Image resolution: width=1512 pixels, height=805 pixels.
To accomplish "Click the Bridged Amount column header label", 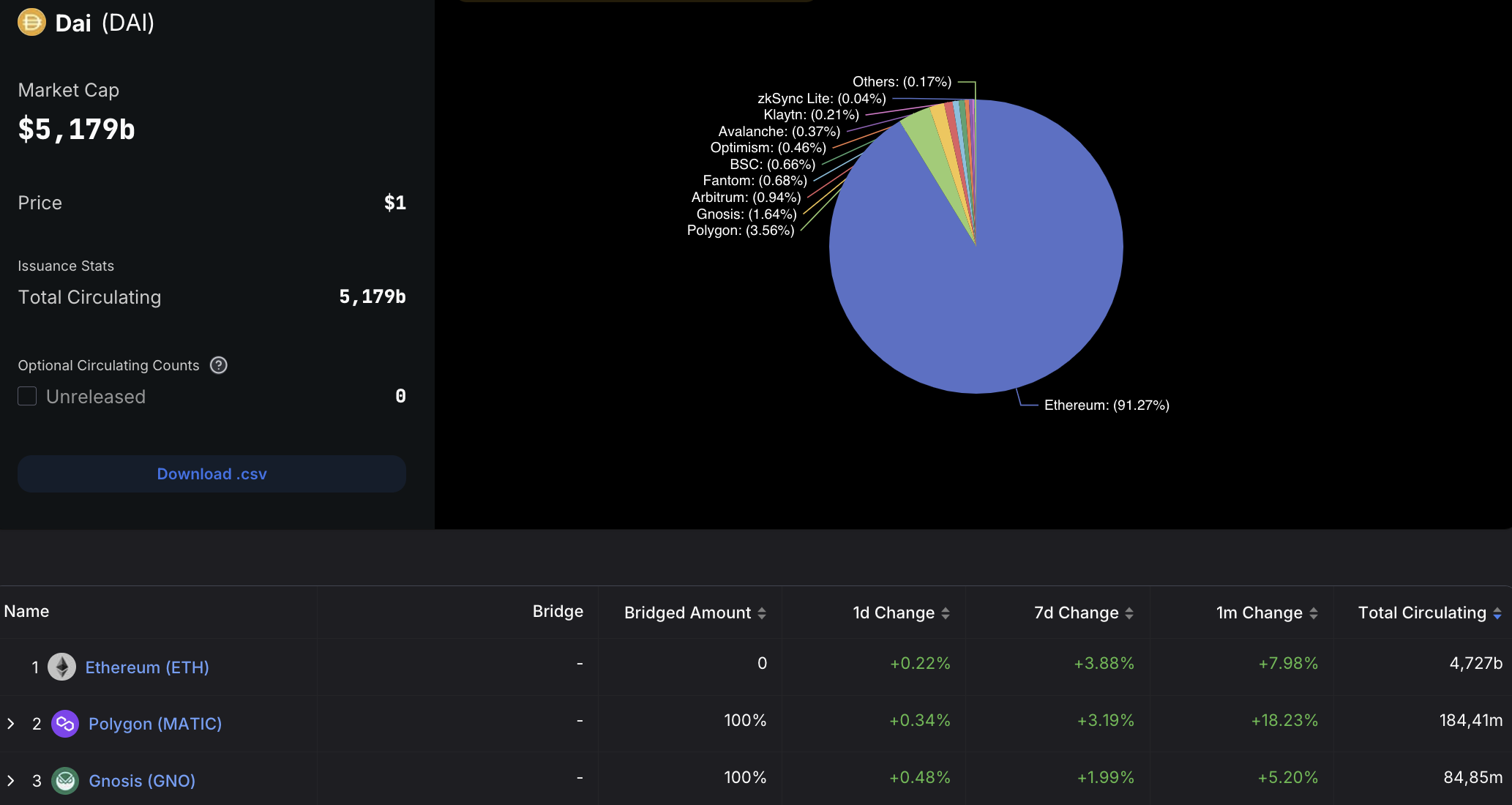I will tap(687, 613).
